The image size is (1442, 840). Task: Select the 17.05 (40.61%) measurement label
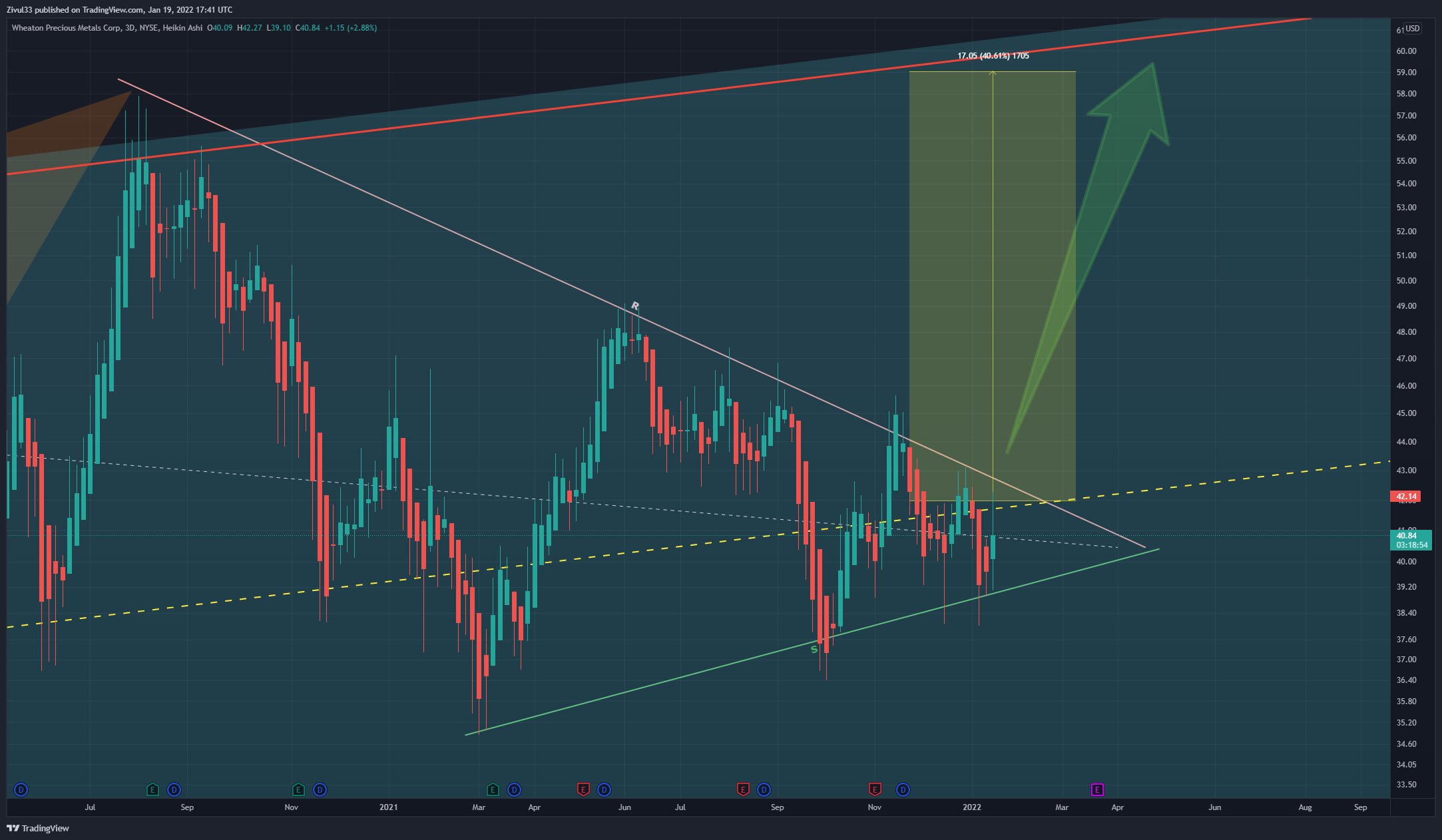tap(993, 56)
